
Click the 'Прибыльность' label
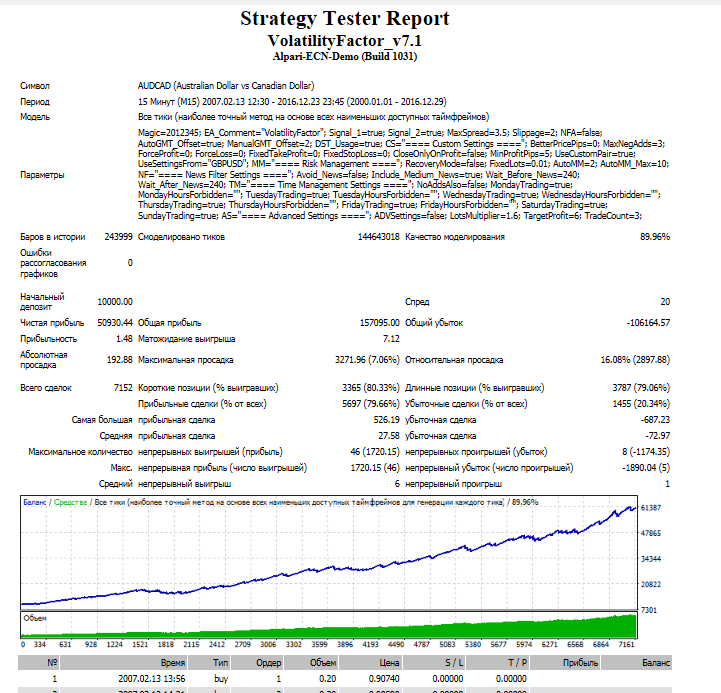(48, 339)
